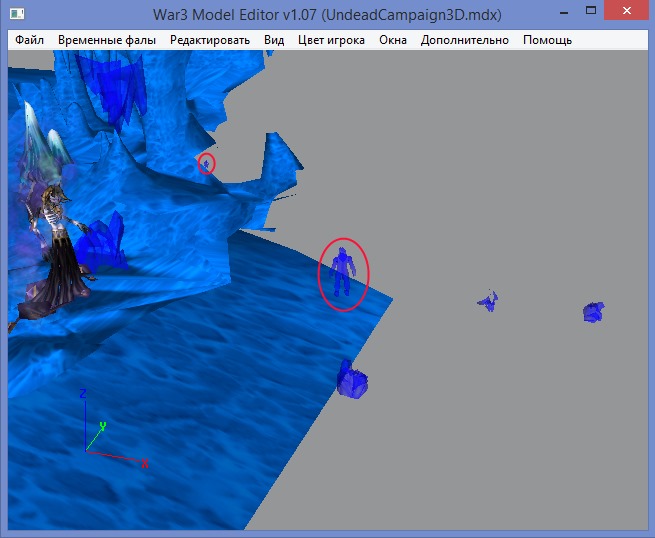The width and height of the screenshot is (655, 538).
Task: Click the XYZ axis gizmo
Action: tap(113, 428)
